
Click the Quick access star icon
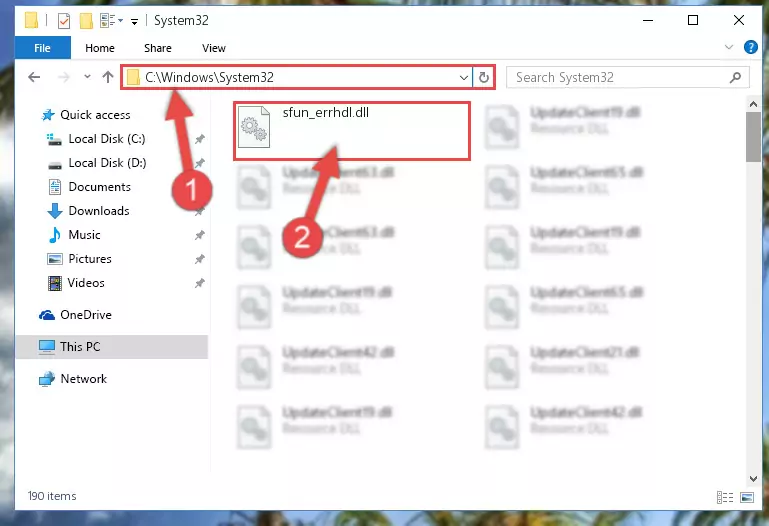pos(48,115)
